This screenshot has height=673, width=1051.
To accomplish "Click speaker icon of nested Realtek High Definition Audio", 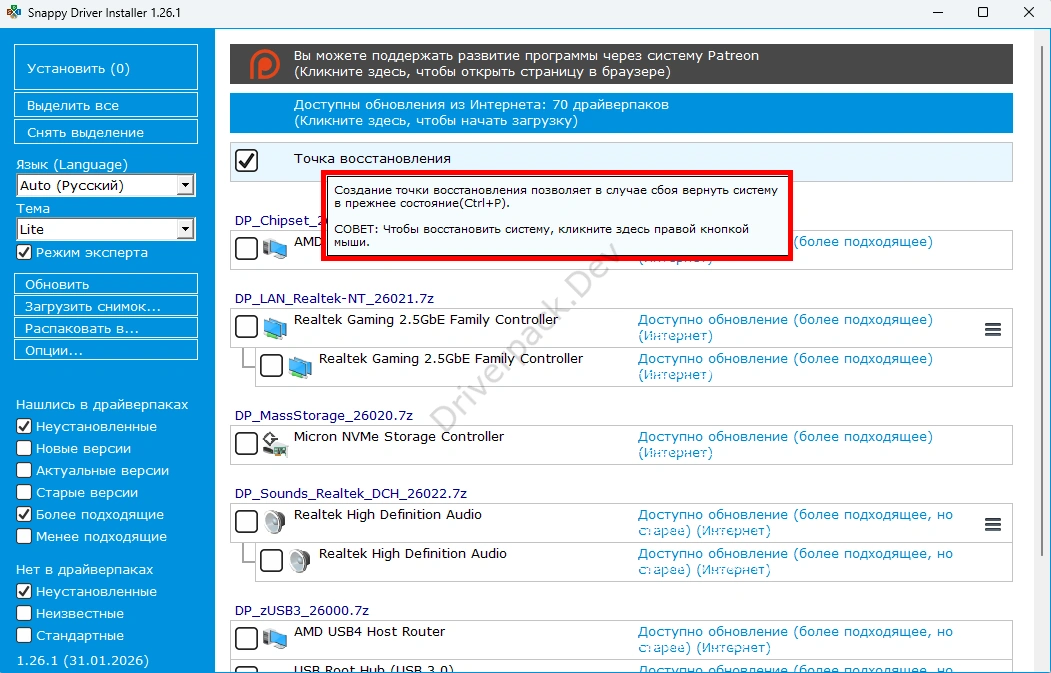I will pyautogui.click(x=300, y=561).
